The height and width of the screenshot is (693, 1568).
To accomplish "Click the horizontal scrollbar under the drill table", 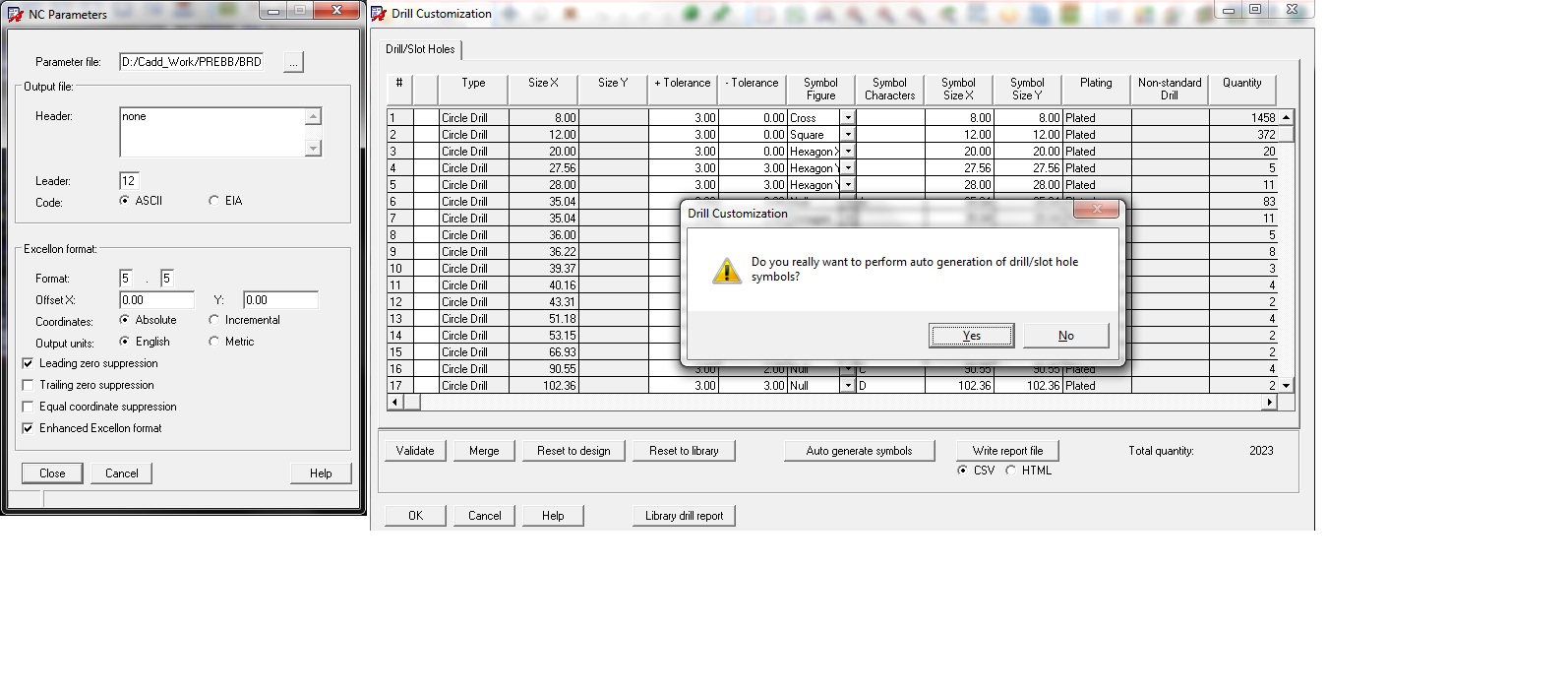I will [836, 403].
